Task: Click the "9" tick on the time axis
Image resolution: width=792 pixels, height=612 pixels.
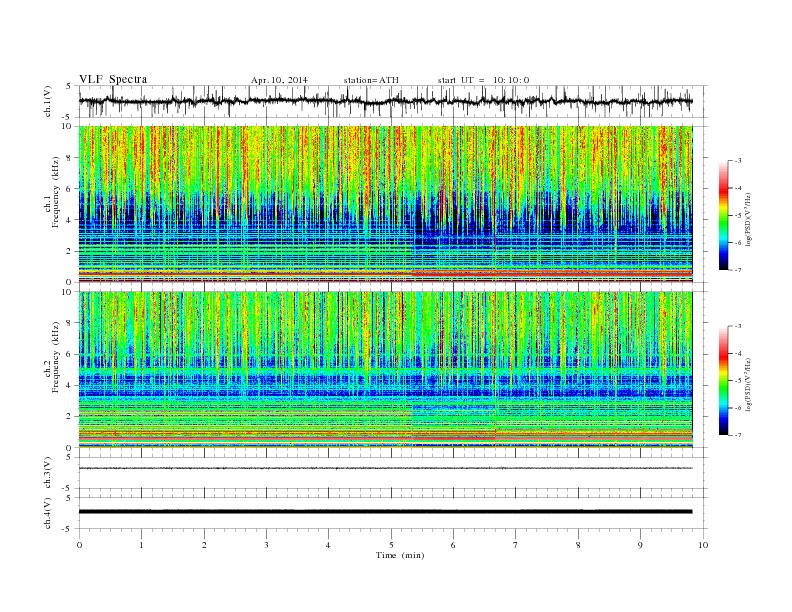Action: [640, 545]
